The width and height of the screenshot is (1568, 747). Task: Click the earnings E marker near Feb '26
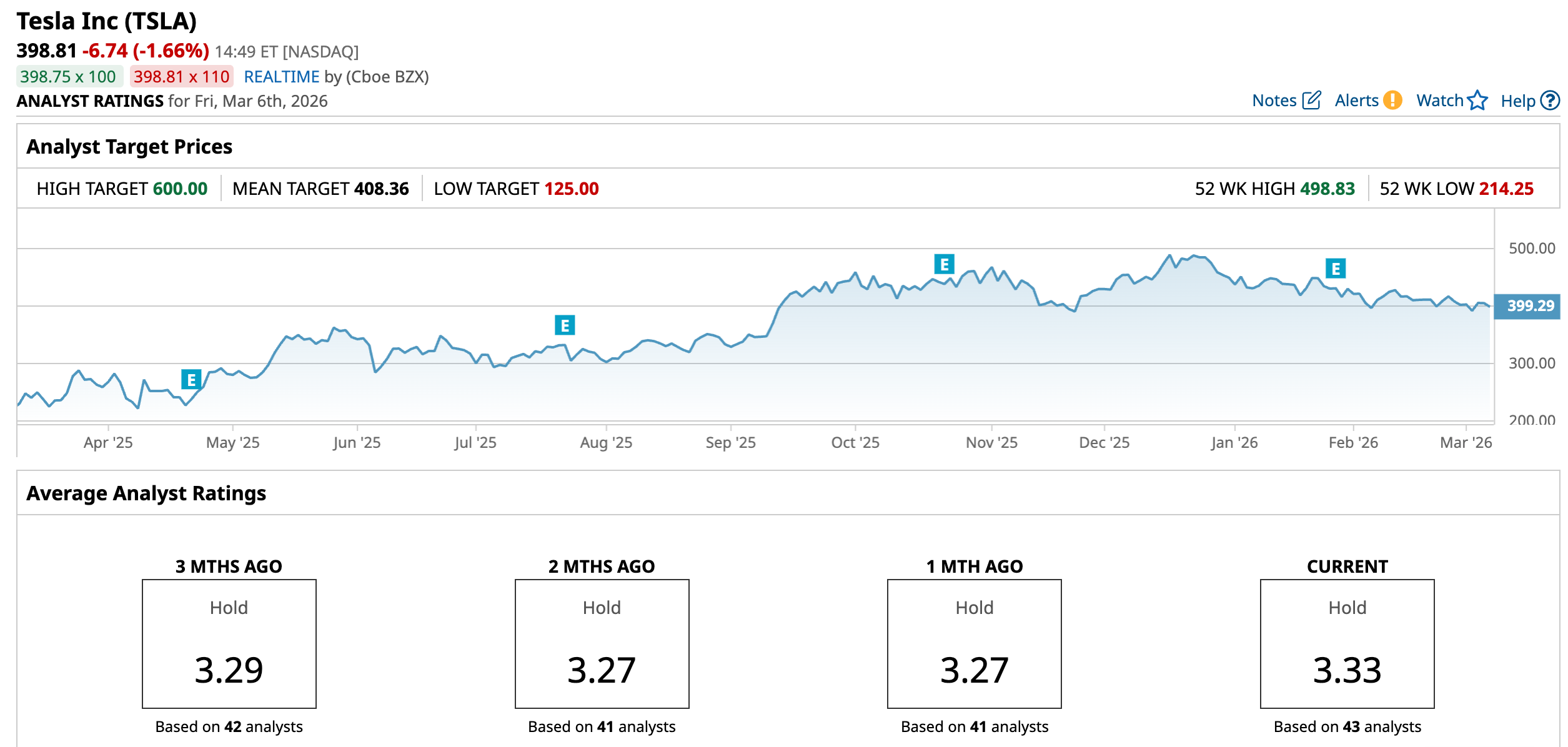pos(1336,269)
